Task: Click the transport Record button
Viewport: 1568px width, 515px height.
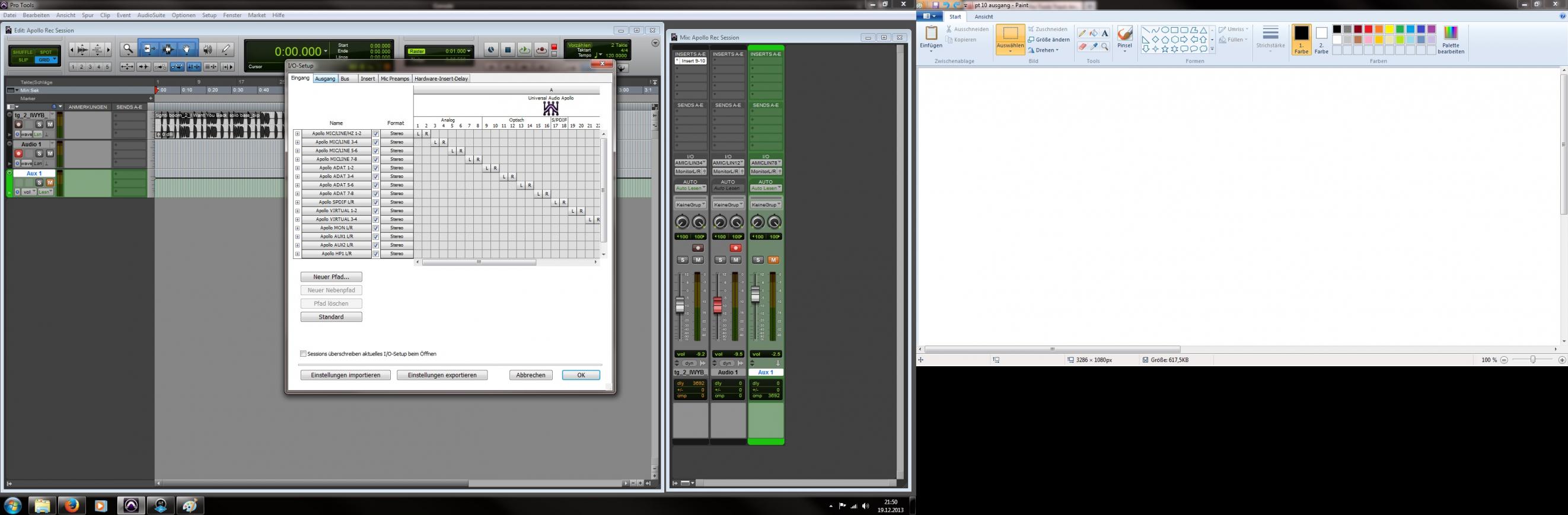Action: tap(540, 50)
